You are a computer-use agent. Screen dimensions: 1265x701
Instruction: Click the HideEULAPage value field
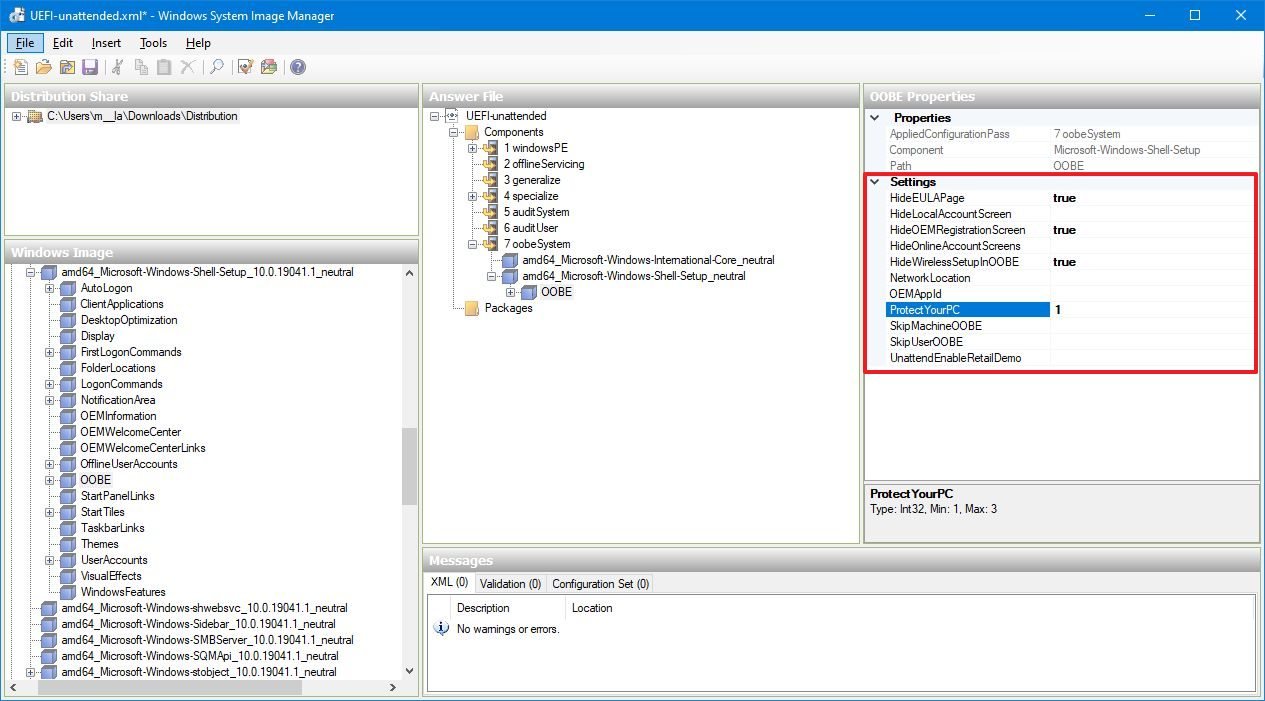tap(1152, 198)
